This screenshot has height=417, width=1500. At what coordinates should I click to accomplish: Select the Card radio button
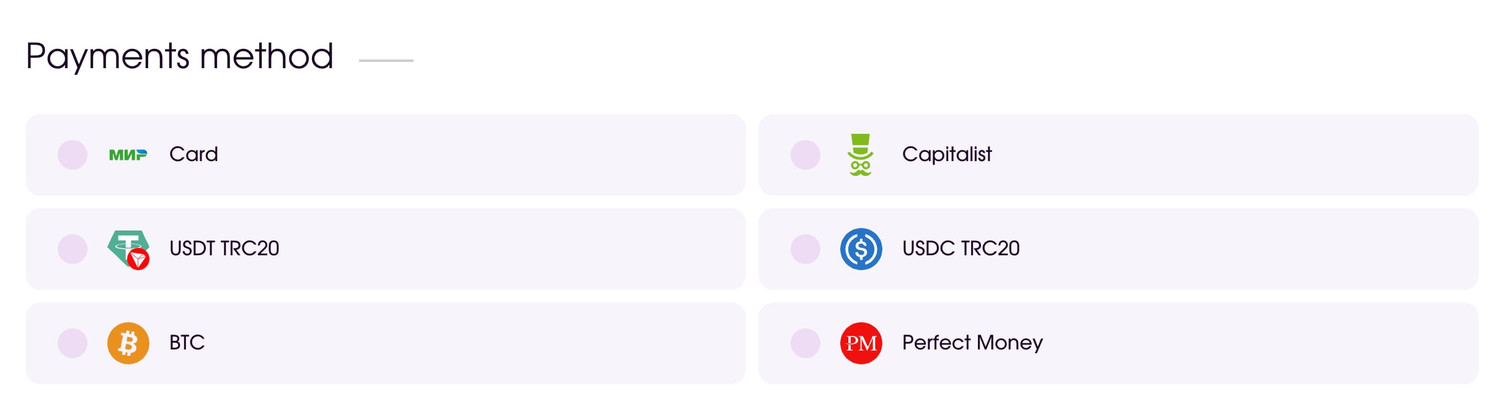coord(72,155)
